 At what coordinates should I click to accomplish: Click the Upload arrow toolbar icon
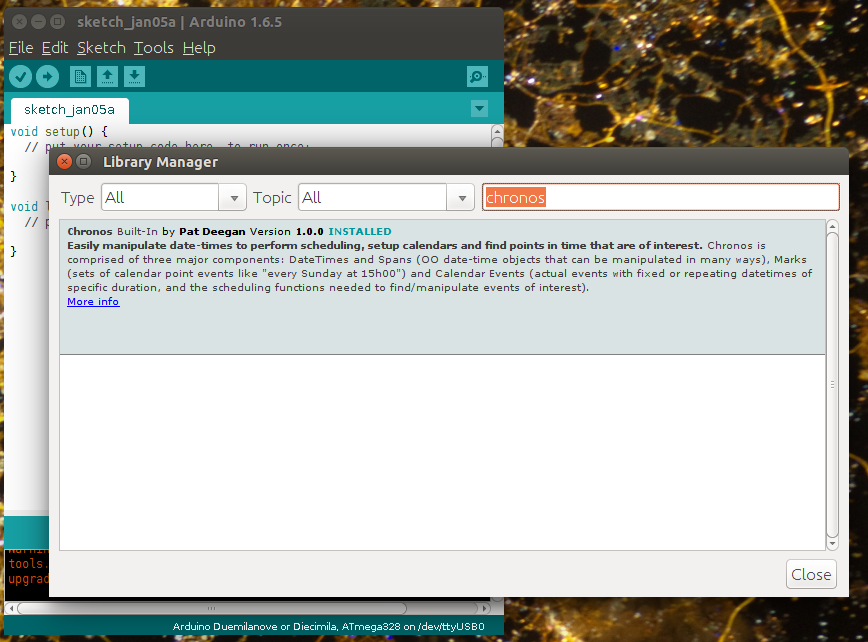coord(48,76)
